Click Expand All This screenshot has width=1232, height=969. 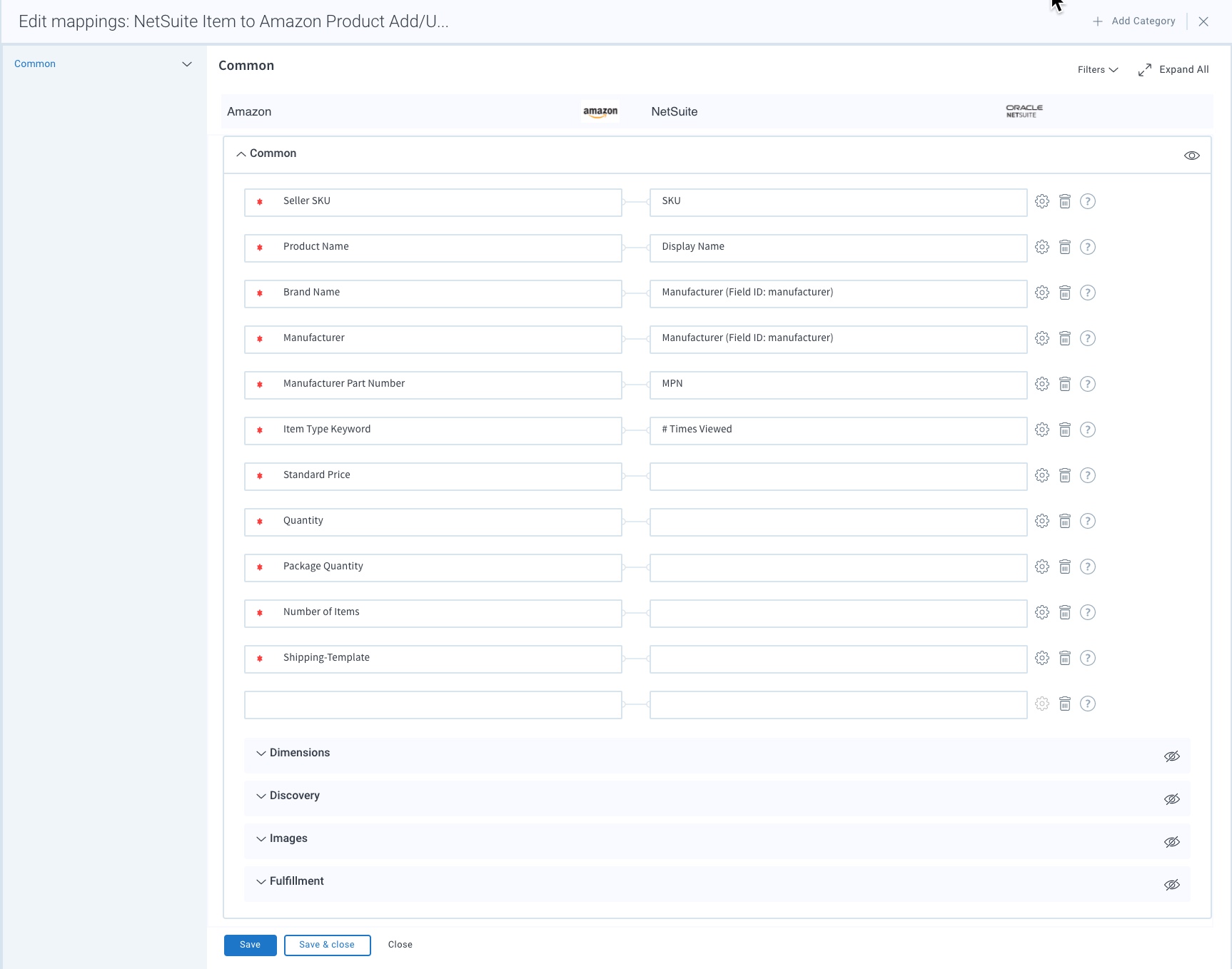click(1173, 69)
